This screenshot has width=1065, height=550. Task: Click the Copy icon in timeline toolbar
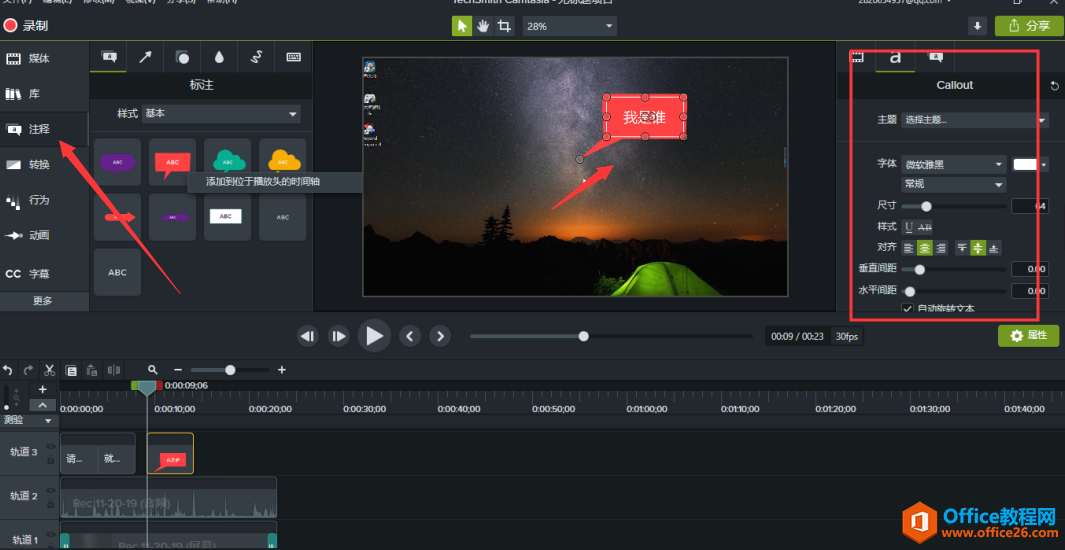click(x=71, y=370)
